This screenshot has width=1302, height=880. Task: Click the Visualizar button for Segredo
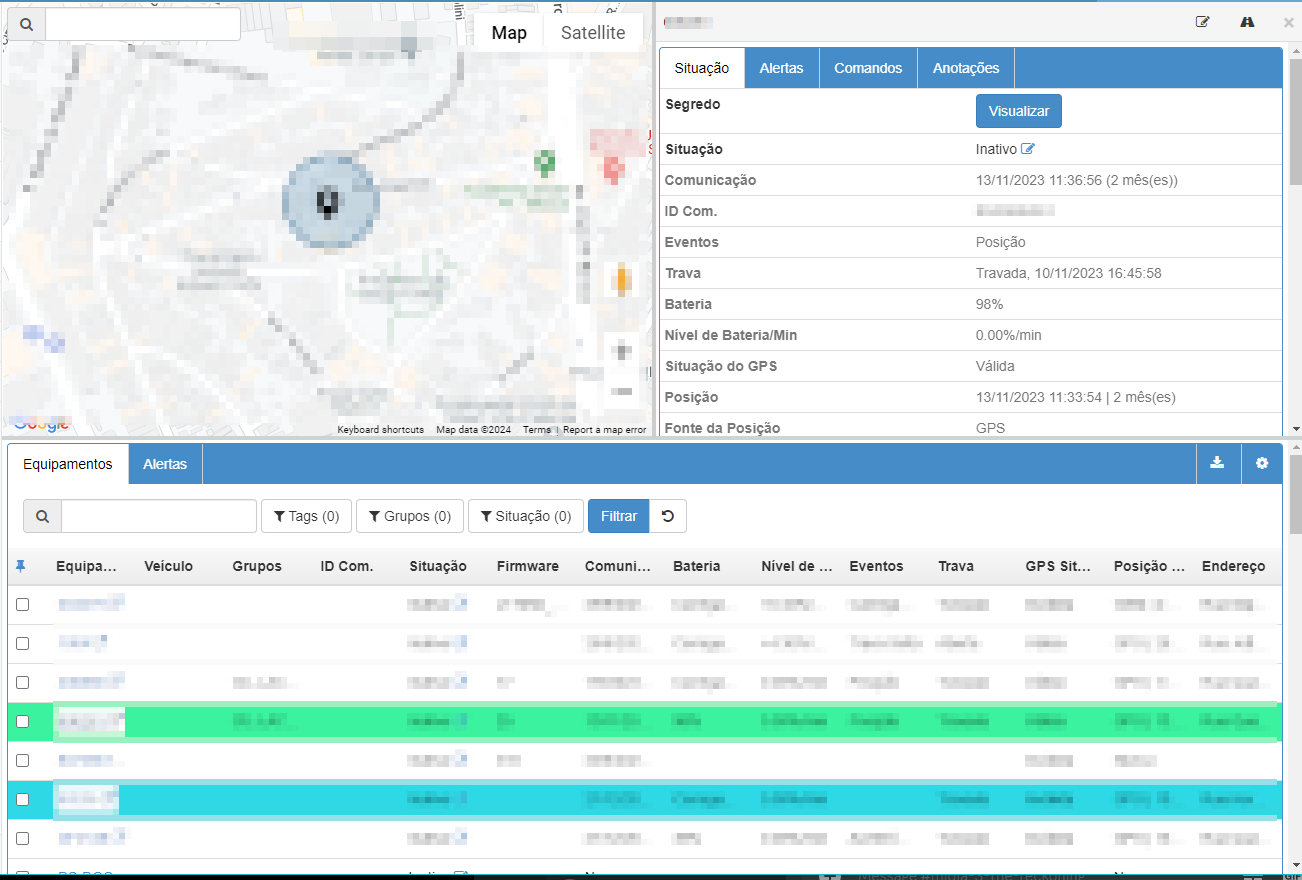point(1019,111)
